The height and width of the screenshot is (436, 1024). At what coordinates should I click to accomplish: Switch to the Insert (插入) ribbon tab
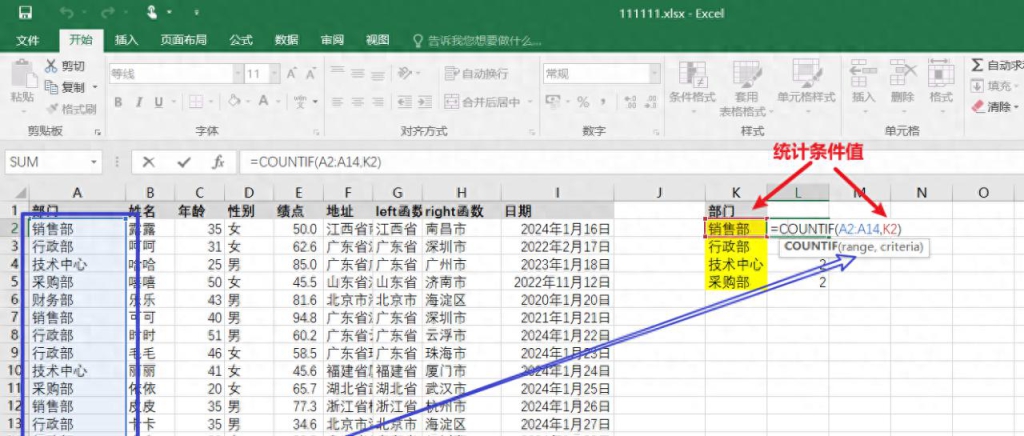(126, 40)
